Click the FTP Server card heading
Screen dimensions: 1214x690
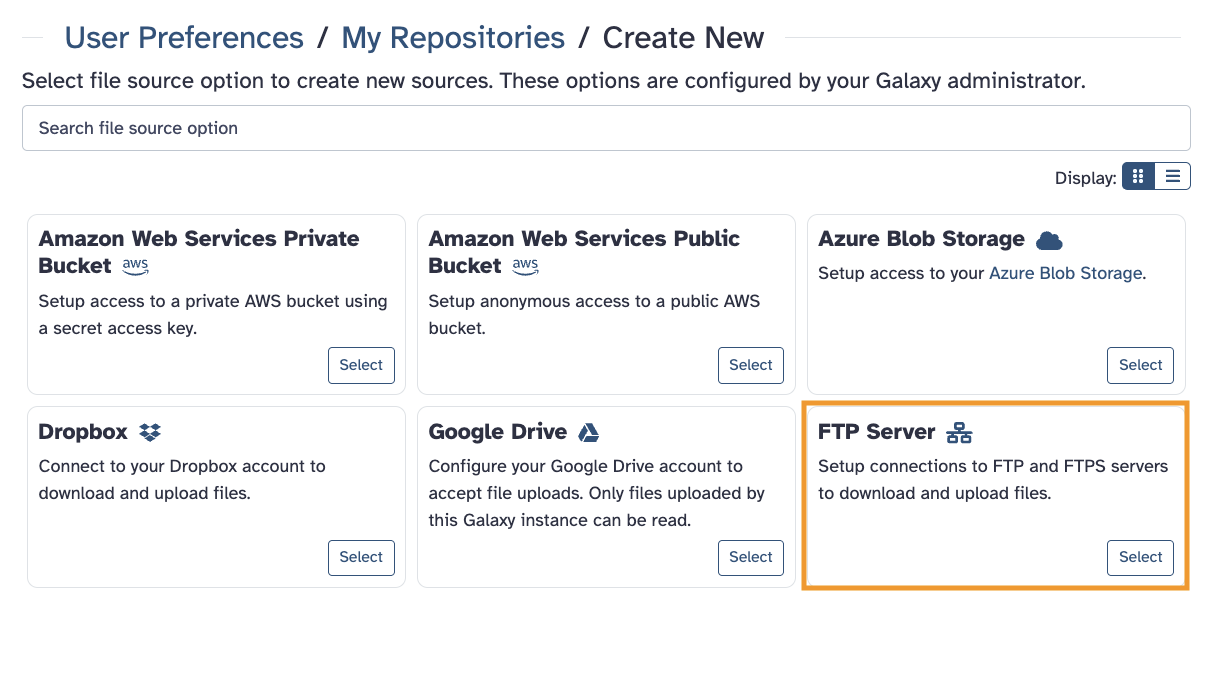[x=876, y=432]
